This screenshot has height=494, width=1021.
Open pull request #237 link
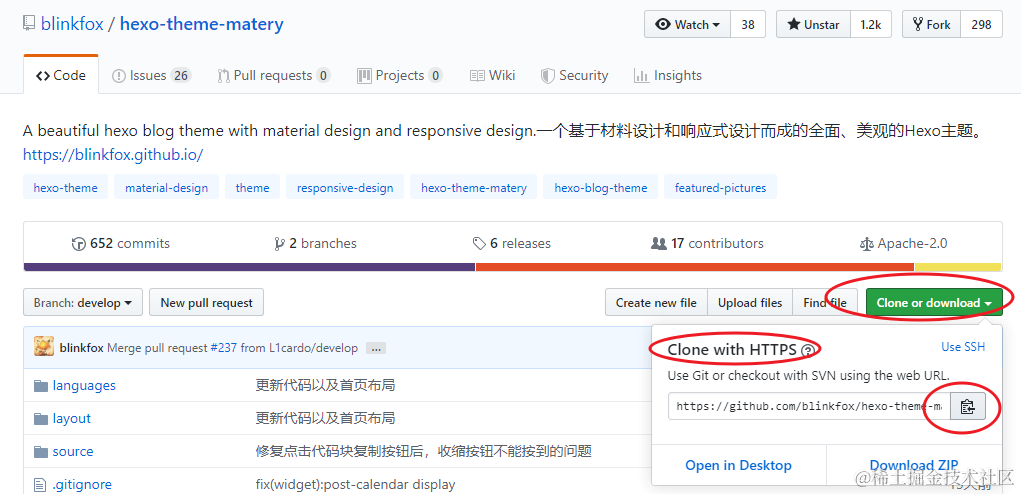224,348
